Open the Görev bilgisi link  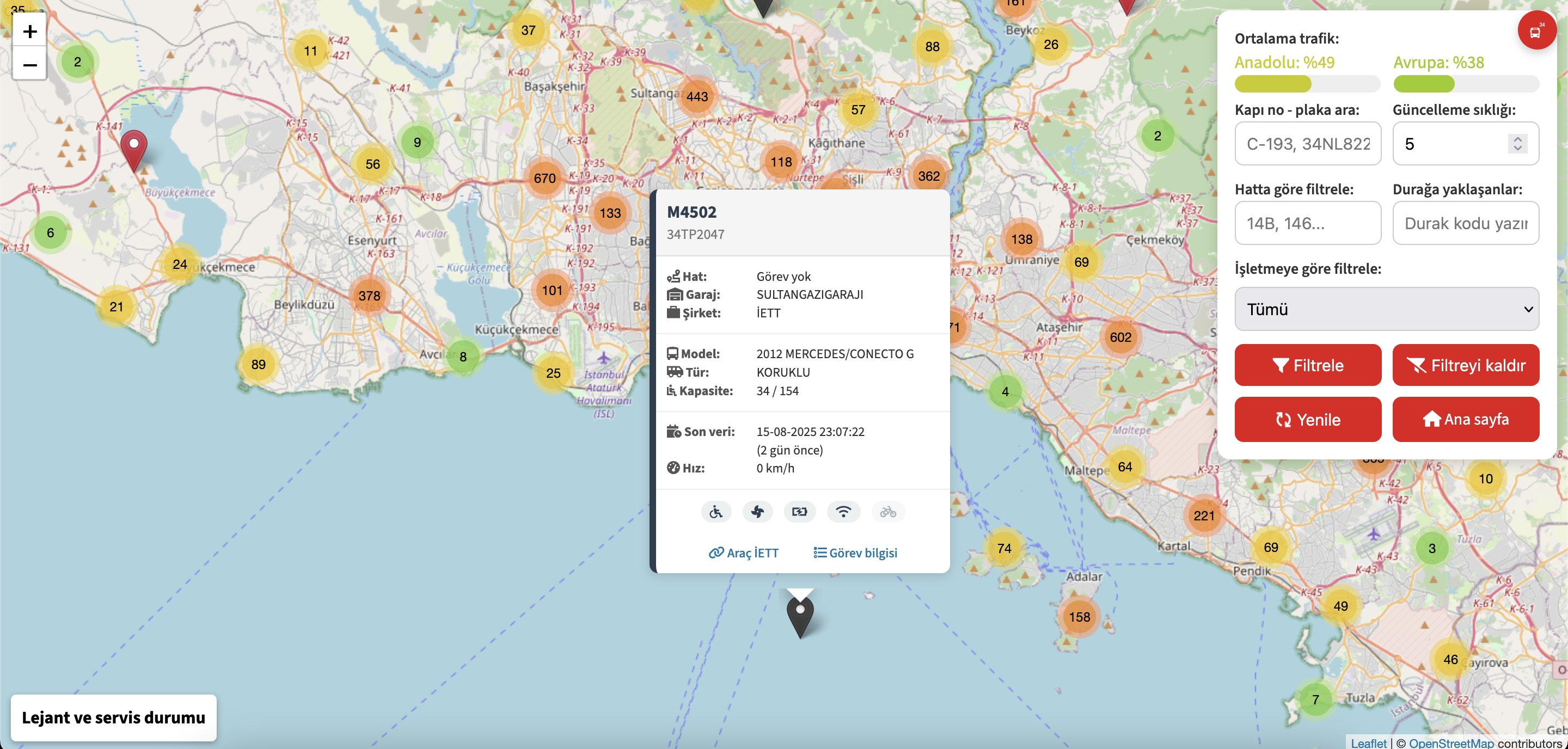(855, 552)
